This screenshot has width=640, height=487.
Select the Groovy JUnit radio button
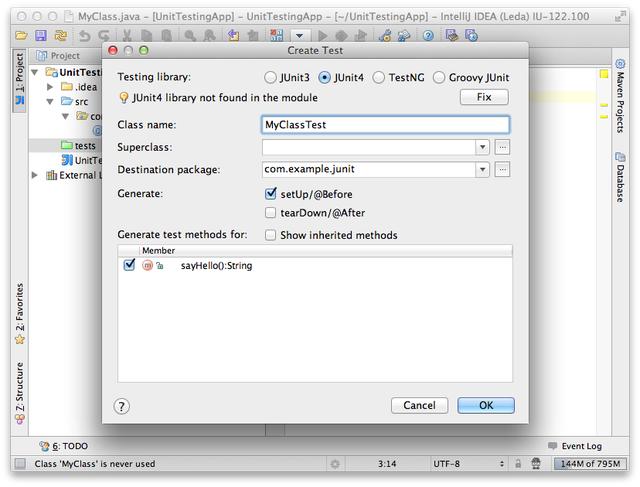tap(439, 78)
